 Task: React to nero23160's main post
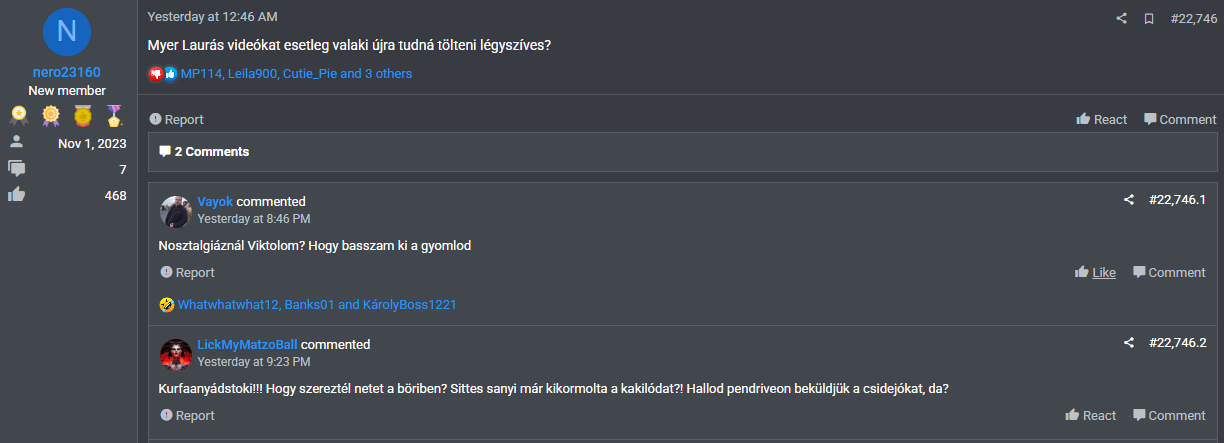[x=1101, y=120]
